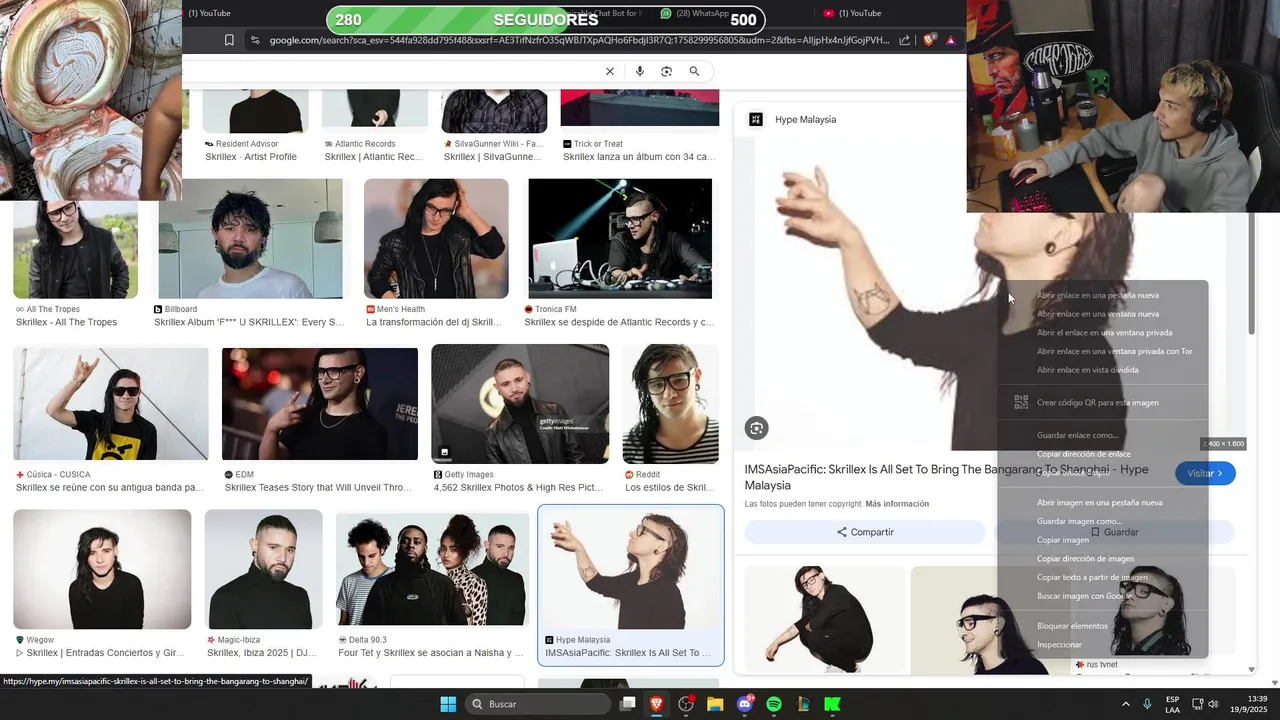Open volume control in the system tray
This screenshot has height=720, width=1280.
pos(1213,704)
